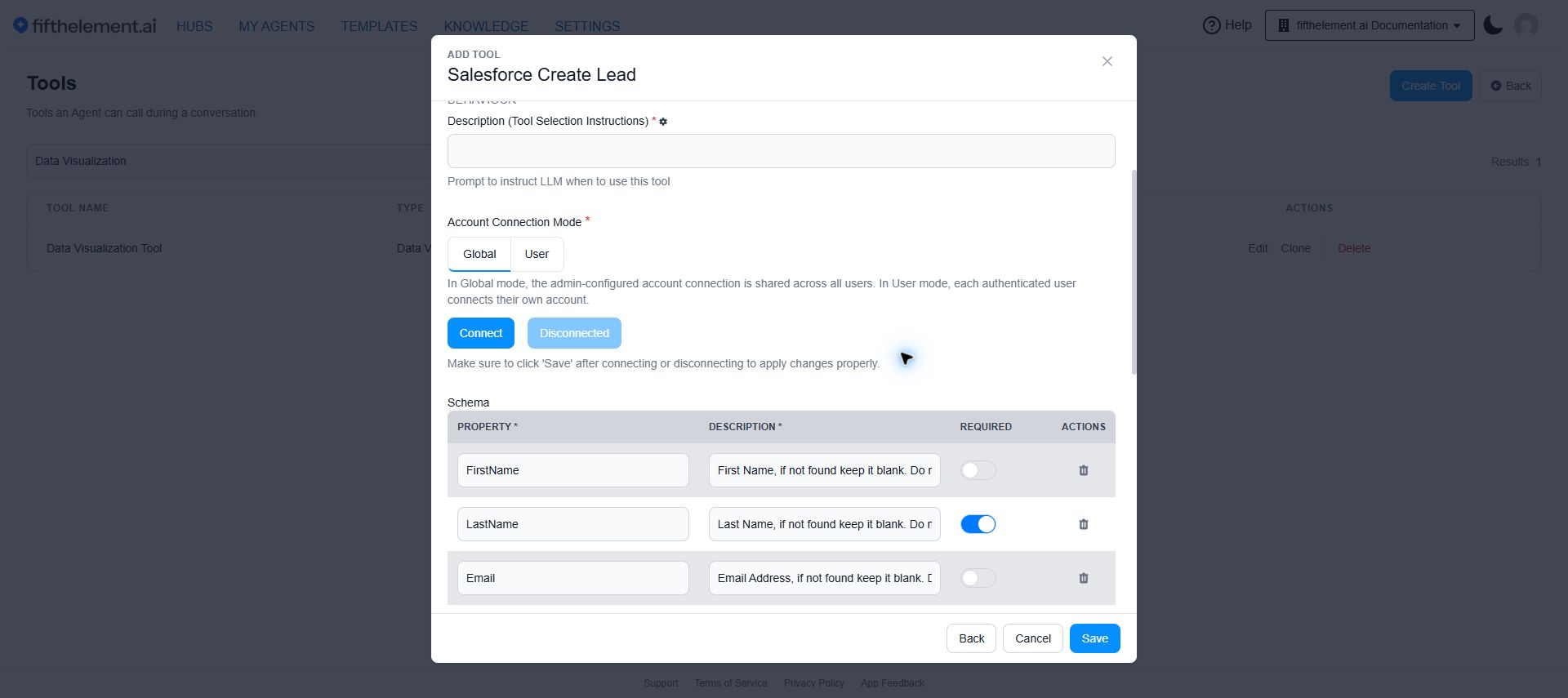Turn on Required toggle for Email
The image size is (1568, 698).
click(x=978, y=578)
